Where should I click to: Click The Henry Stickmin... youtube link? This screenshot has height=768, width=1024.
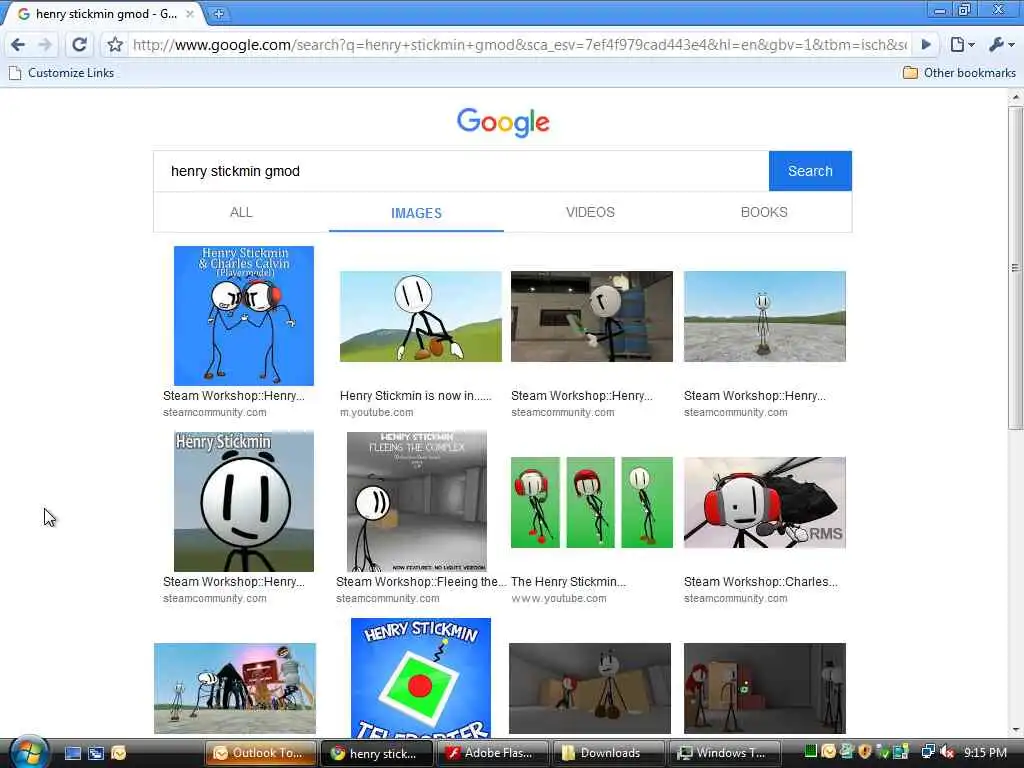(x=568, y=582)
